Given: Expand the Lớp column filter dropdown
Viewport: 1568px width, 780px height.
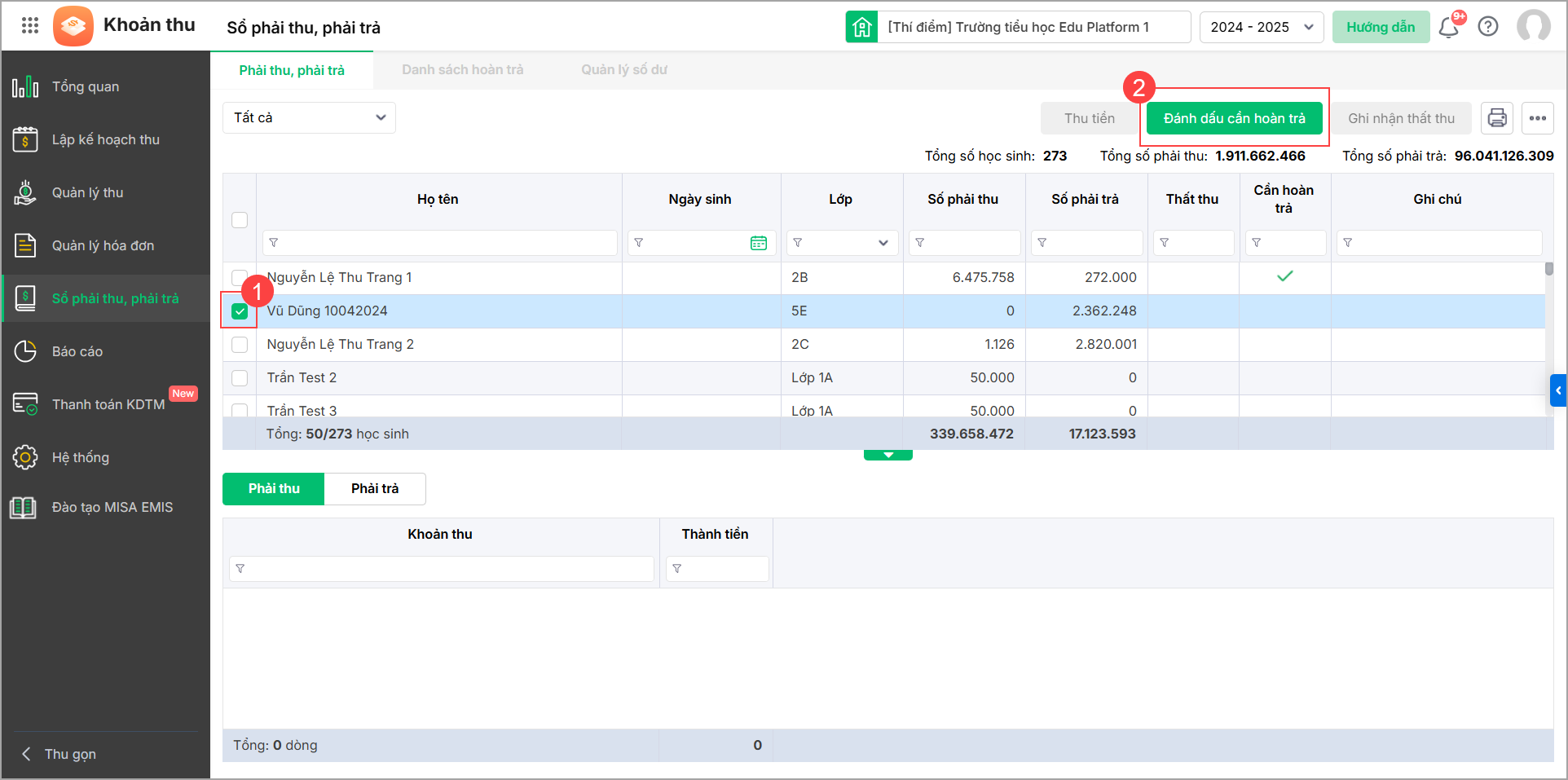Looking at the screenshot, I should point(883,243).
